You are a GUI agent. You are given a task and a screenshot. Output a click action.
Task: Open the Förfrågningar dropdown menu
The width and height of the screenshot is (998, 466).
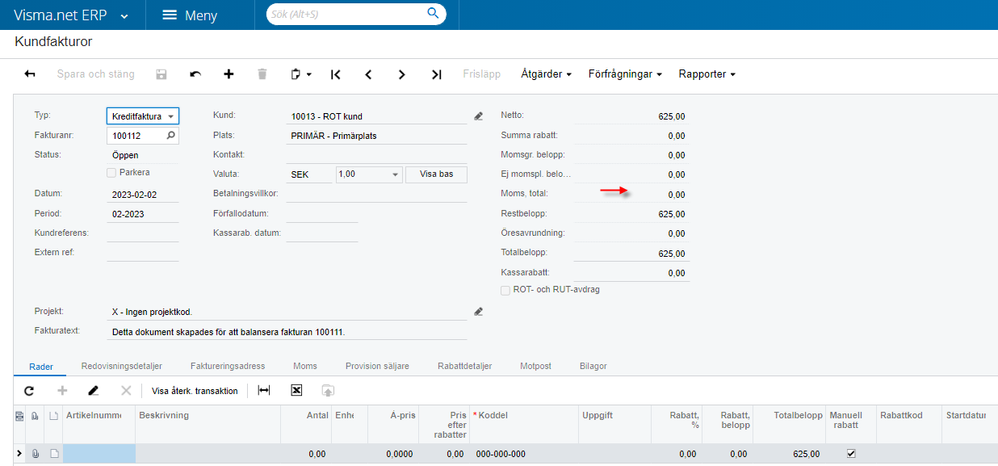(x=625, y=74)
